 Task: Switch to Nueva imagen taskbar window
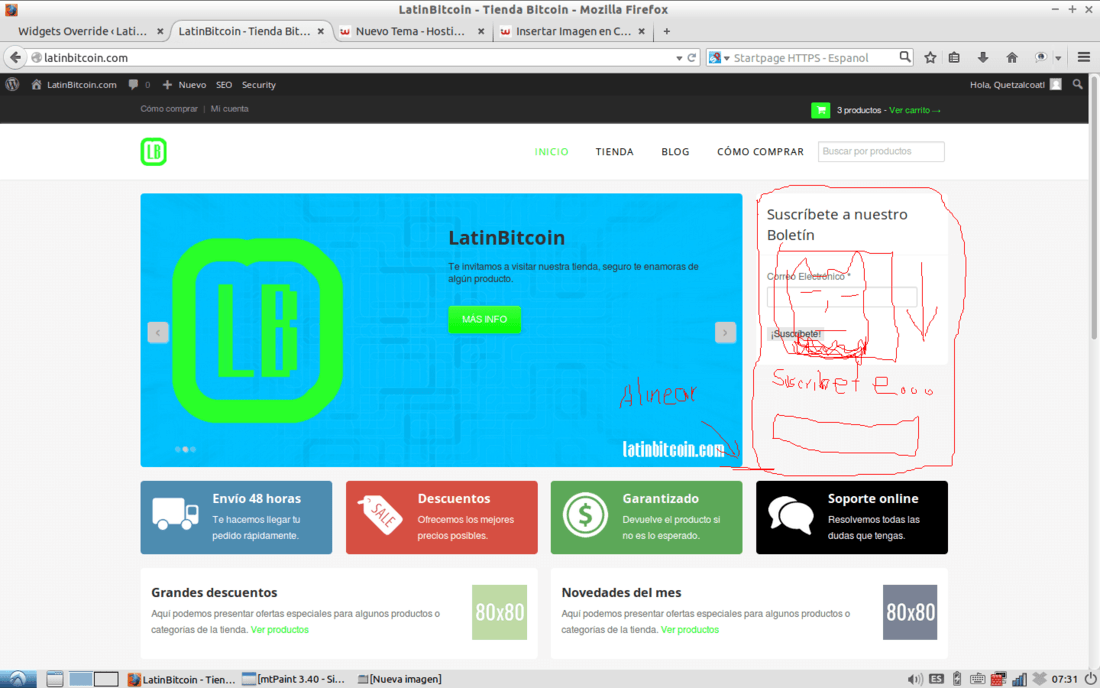pyautogui.click(x=400, y=679)
